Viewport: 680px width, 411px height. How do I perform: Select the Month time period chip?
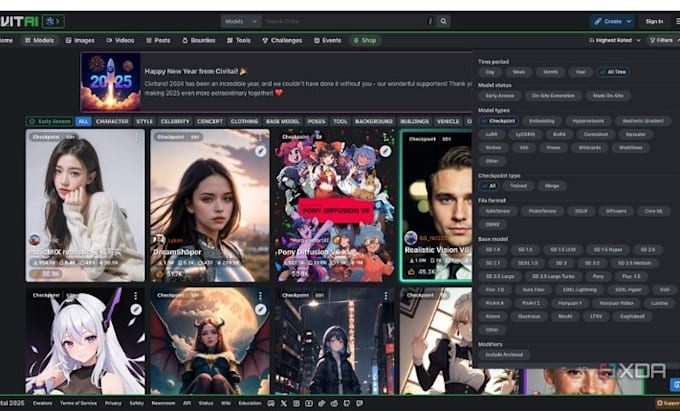[550, 72]
